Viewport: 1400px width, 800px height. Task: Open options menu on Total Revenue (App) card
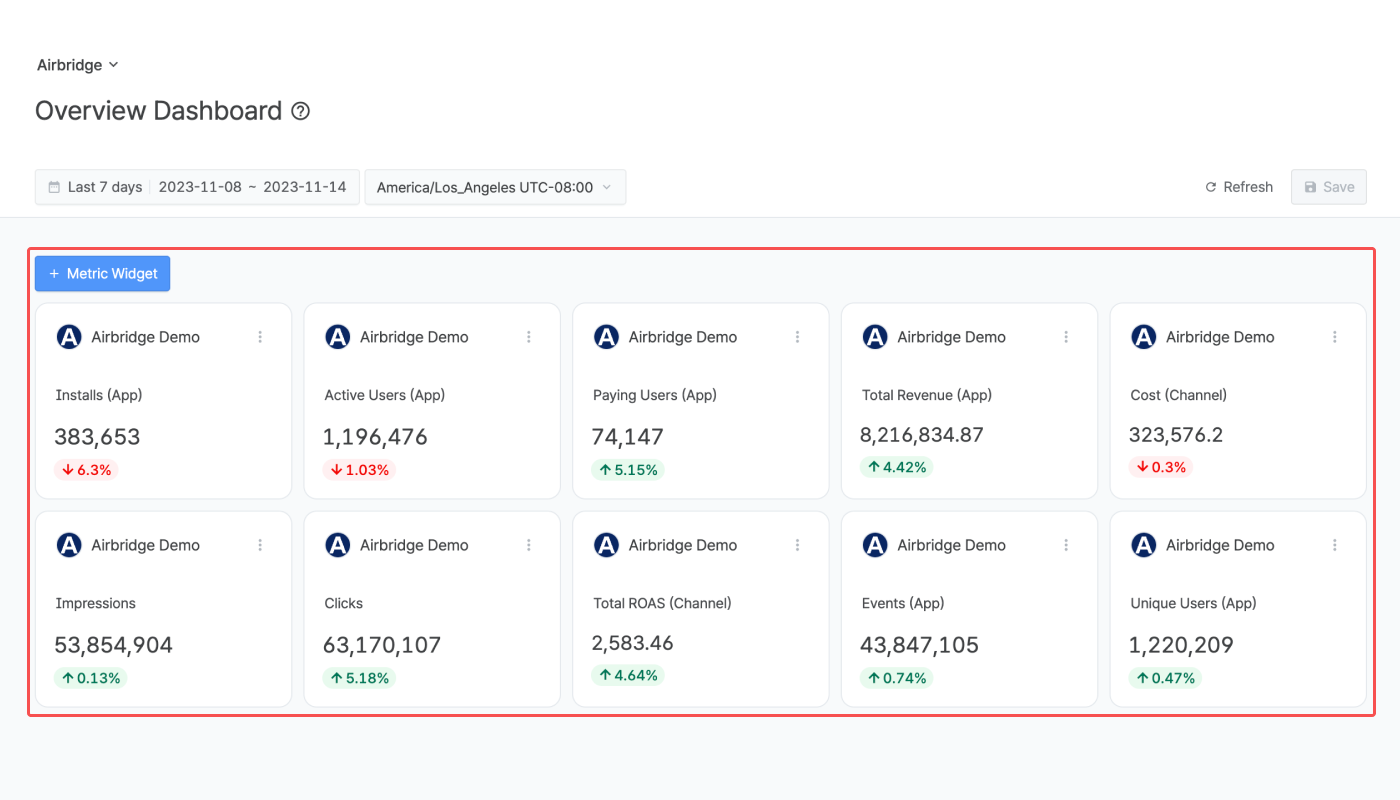[1067, 337]
